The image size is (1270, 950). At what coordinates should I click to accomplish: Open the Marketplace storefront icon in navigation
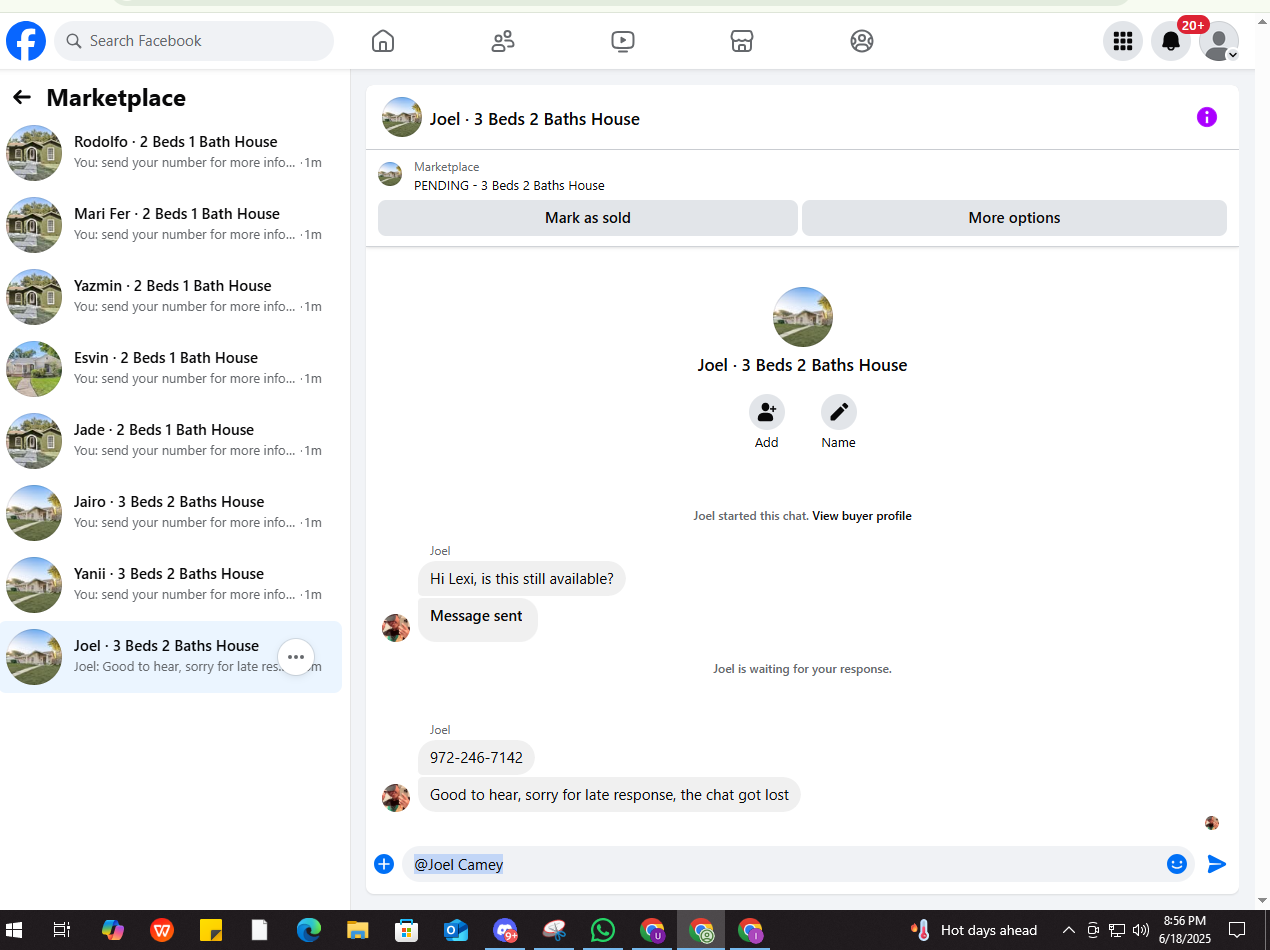click(x=742, y=41)
